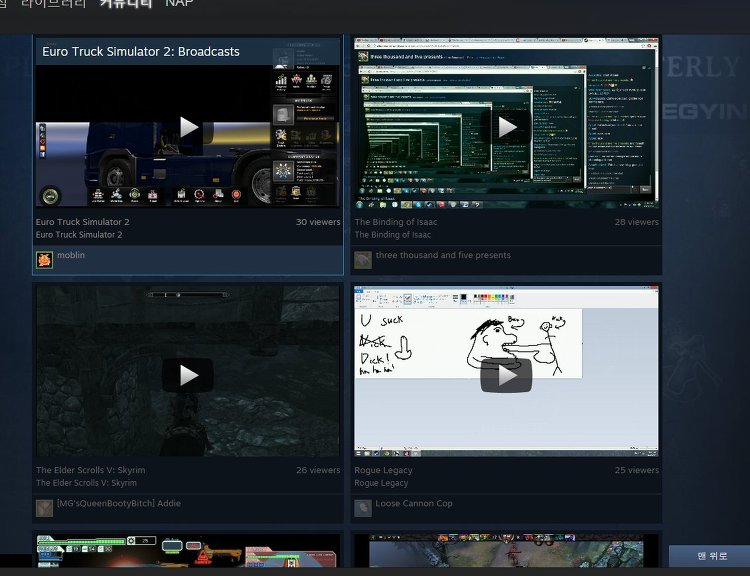Image resolution: width=750 pixels, height=576 pixels.
Task: Open 'Loose Cannon Cop' name link
Action: (x=414, y=503)
